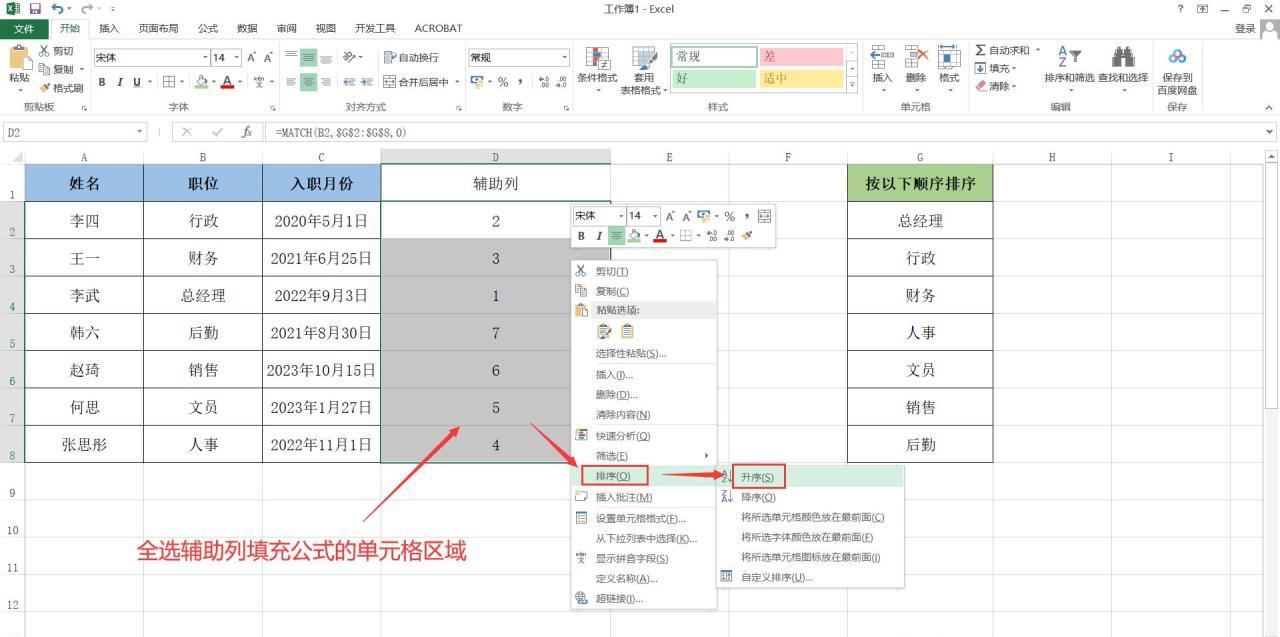Collapse the ribbon with the chevron arrow

(1269, 108)
